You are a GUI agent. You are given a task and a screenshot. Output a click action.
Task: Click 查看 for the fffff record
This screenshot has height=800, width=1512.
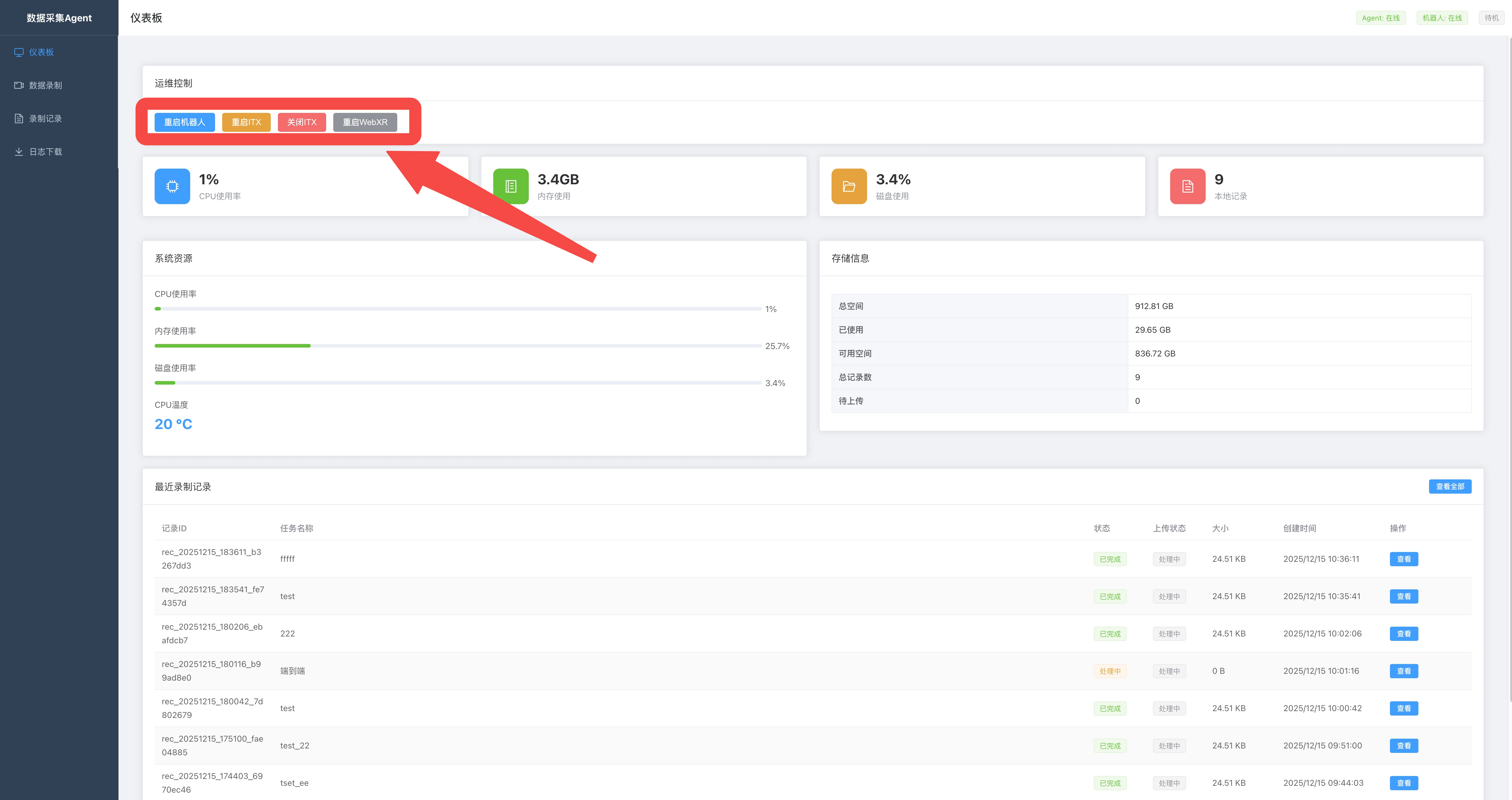[x=1403, y=559]
